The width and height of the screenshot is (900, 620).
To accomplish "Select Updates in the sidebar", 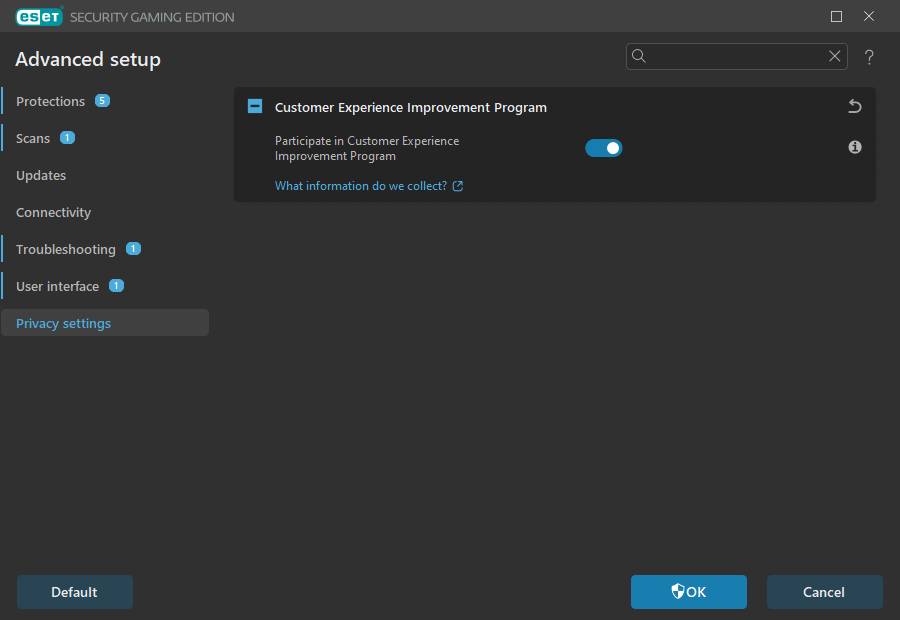I will click(41, 176).
